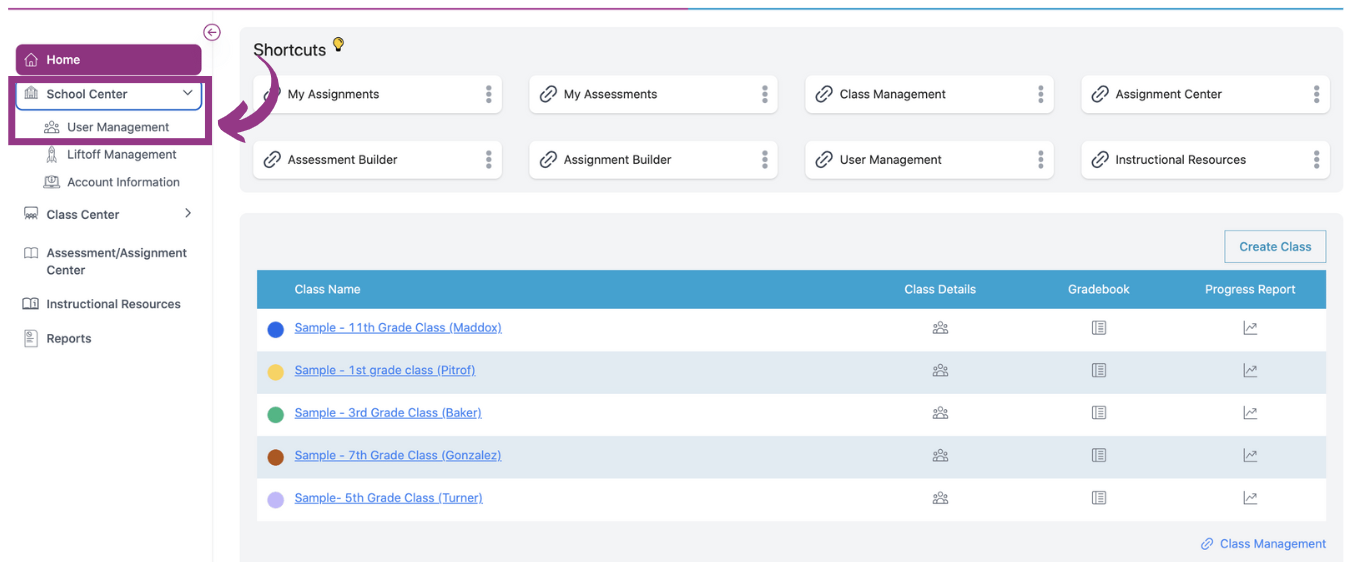Open gradebook for 7th Grade Class (Gonzalez)

click(x=1099, y=455)
